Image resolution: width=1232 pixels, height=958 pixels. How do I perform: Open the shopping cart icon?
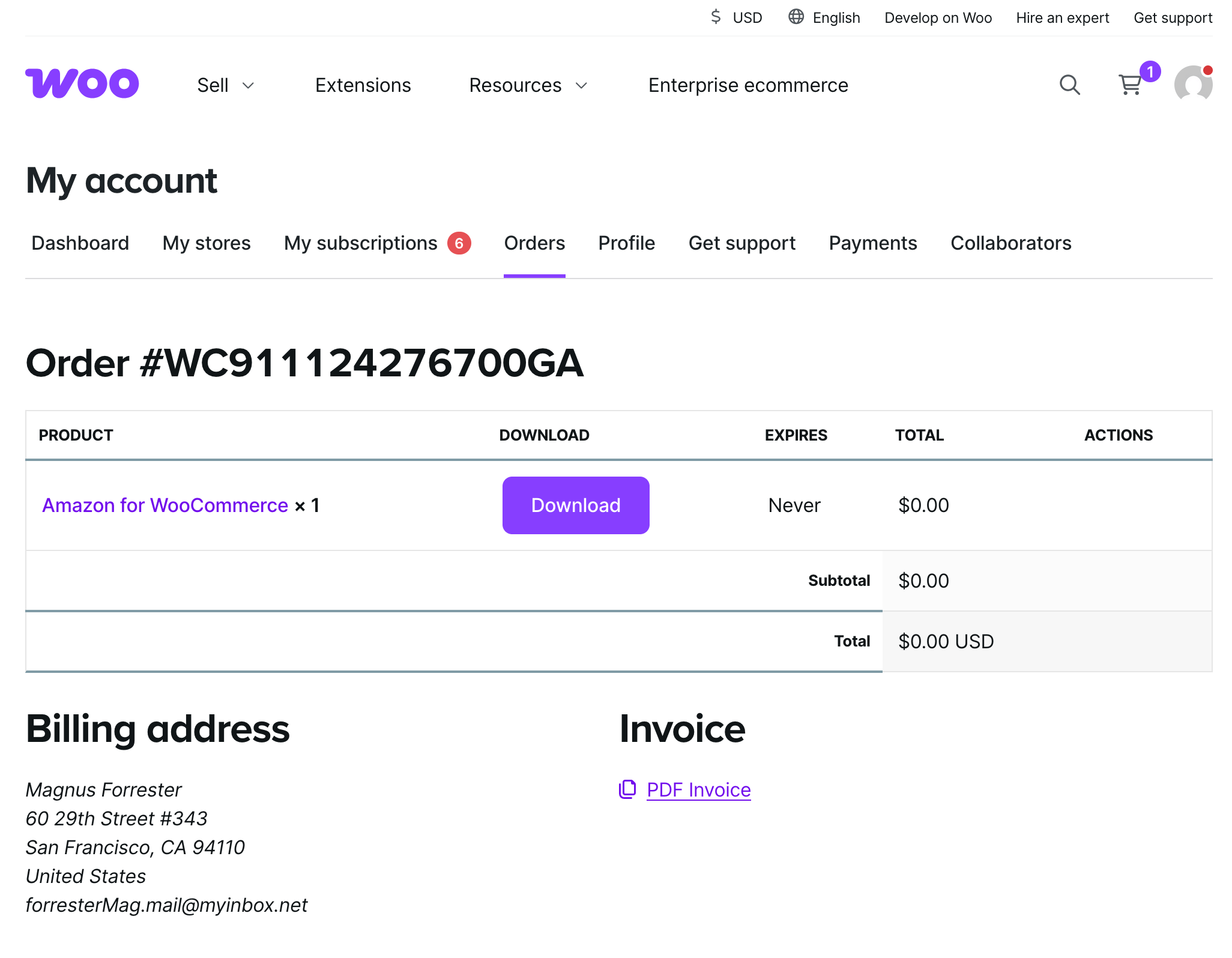[x=1131, y=85]
